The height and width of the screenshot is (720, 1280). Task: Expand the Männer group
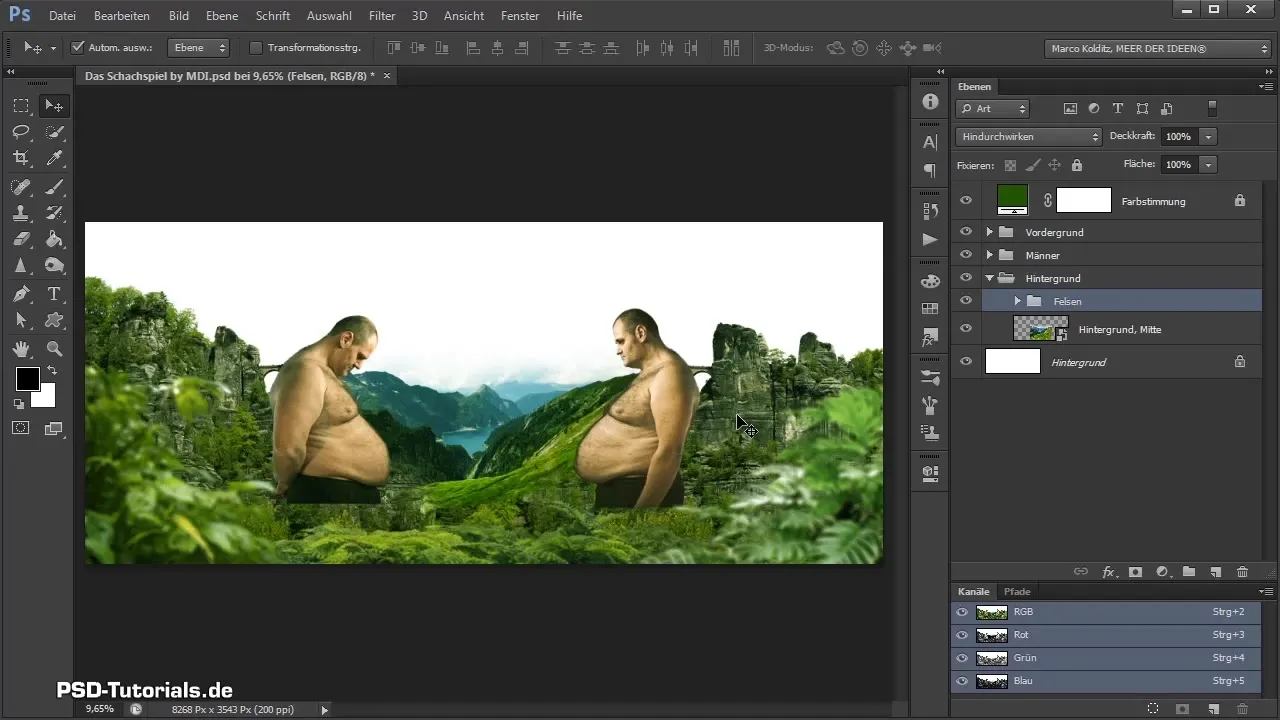click(x=989, y=255)
